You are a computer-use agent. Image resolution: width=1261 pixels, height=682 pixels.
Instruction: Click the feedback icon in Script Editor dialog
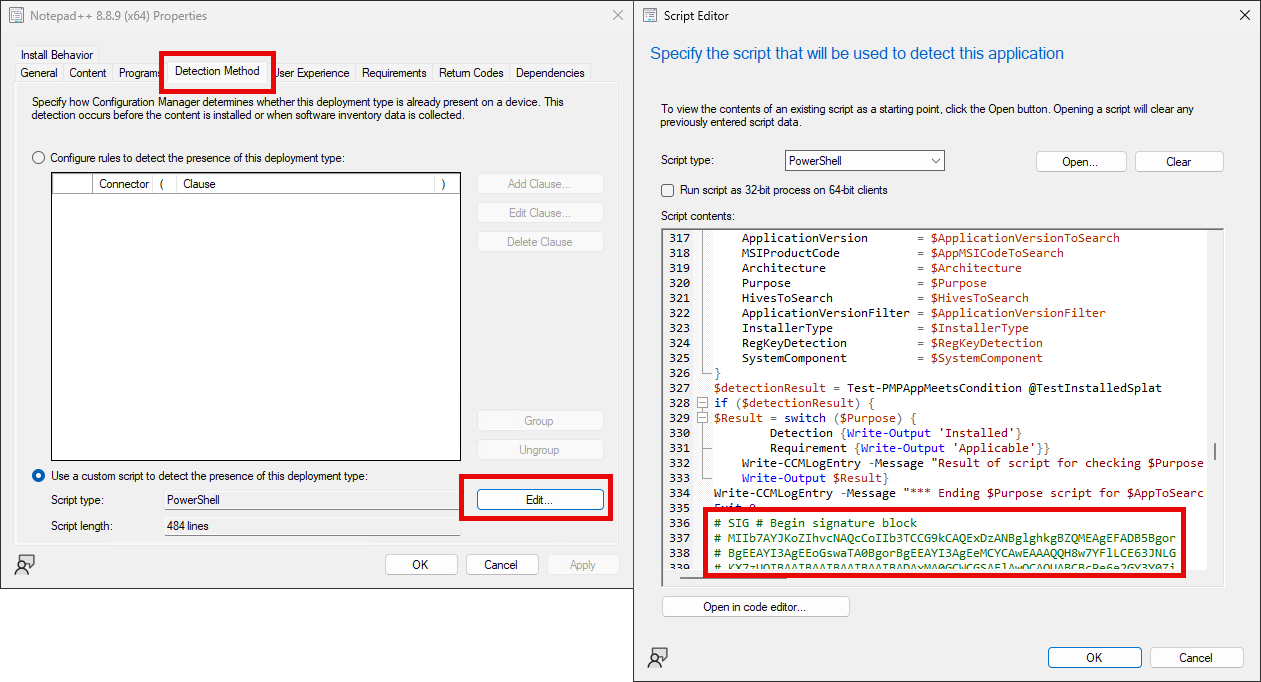tap(658, 658)
